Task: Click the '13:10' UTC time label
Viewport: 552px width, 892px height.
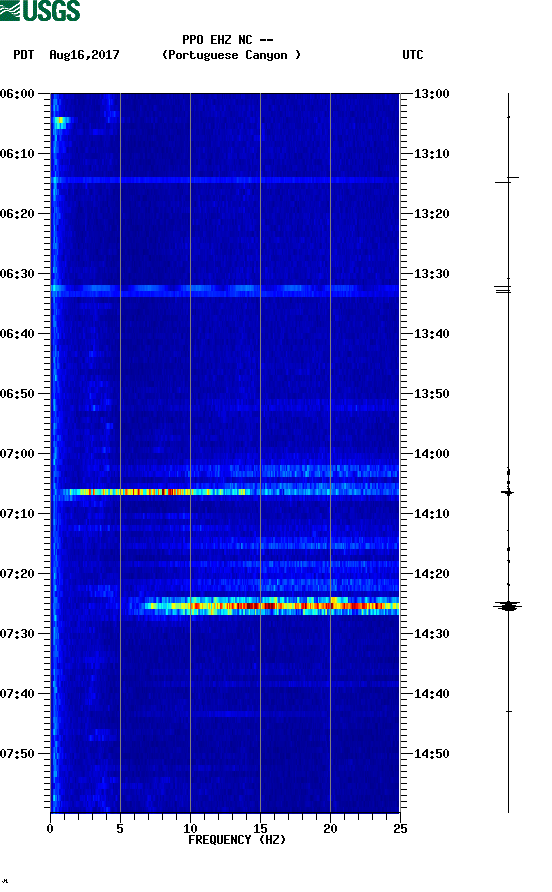Action: tap(431, 154)
